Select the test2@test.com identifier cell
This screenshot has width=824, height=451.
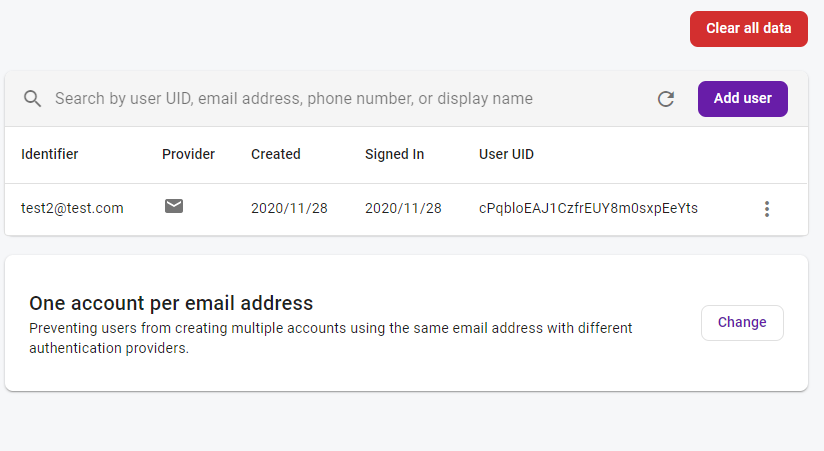coord(72,208)
